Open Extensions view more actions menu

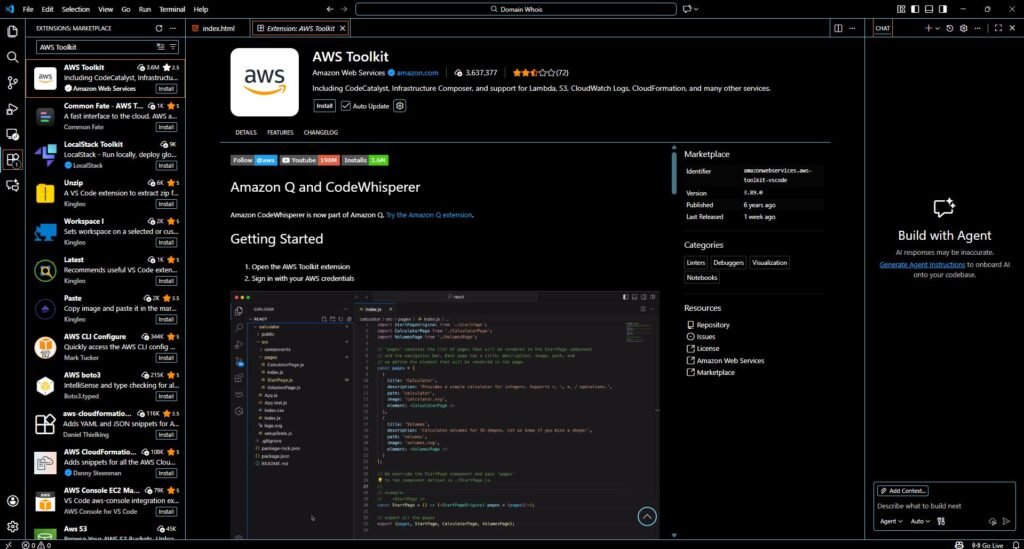173,28
